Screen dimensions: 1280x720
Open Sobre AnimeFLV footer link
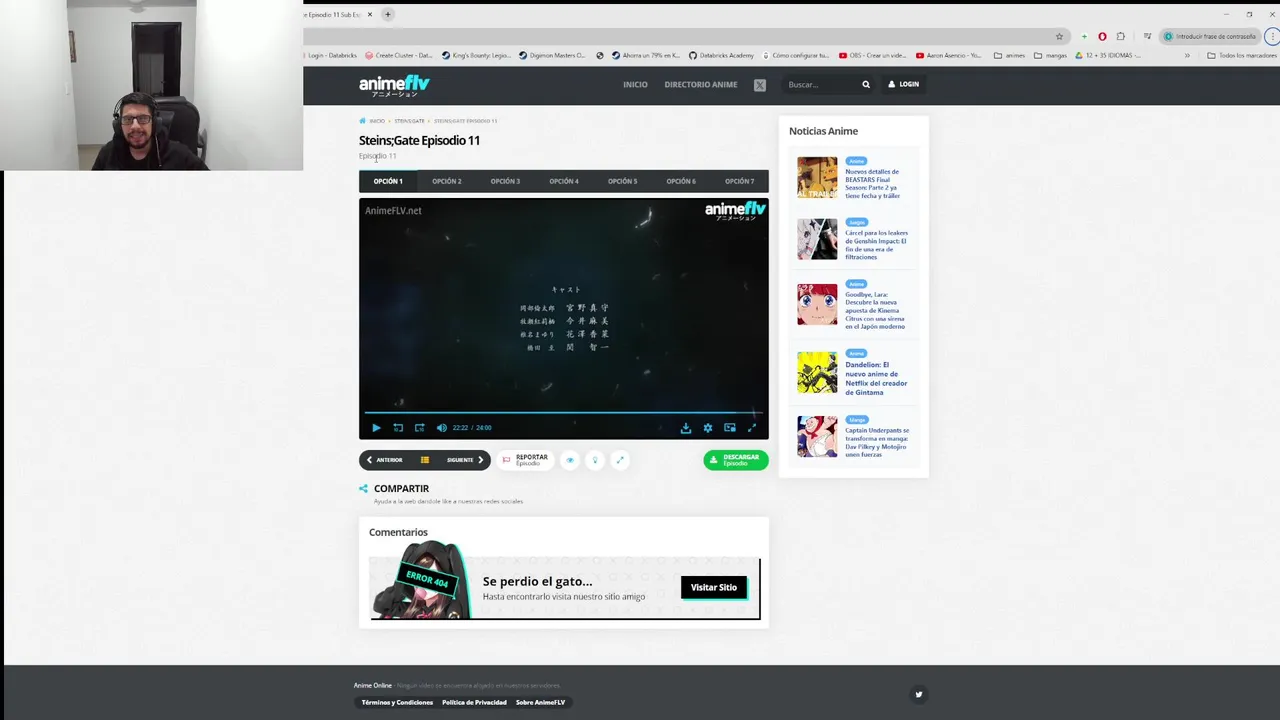pyautogui.click(x=540, y=702)
